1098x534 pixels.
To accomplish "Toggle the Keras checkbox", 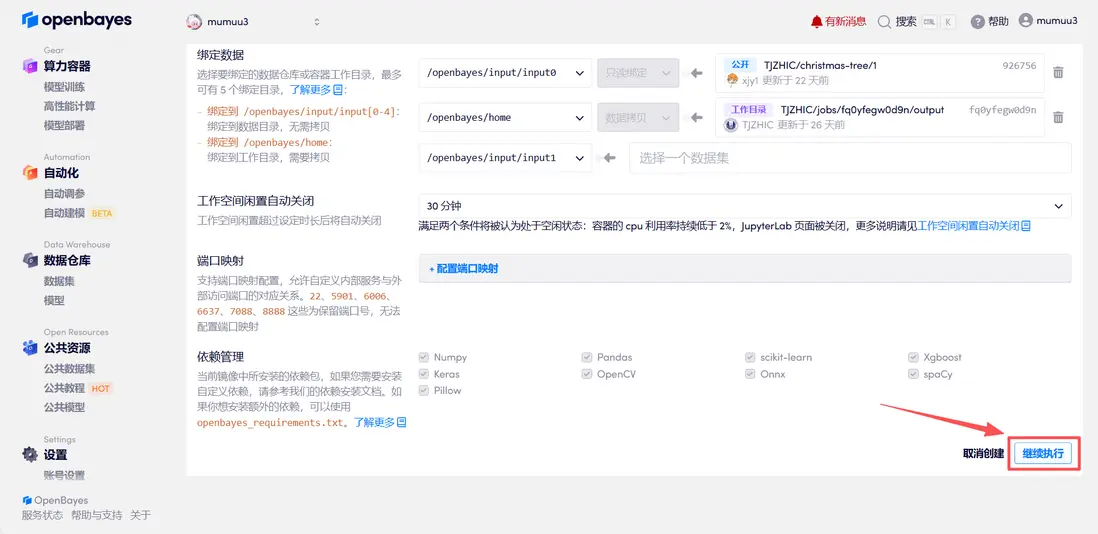I will coord(424,374).
